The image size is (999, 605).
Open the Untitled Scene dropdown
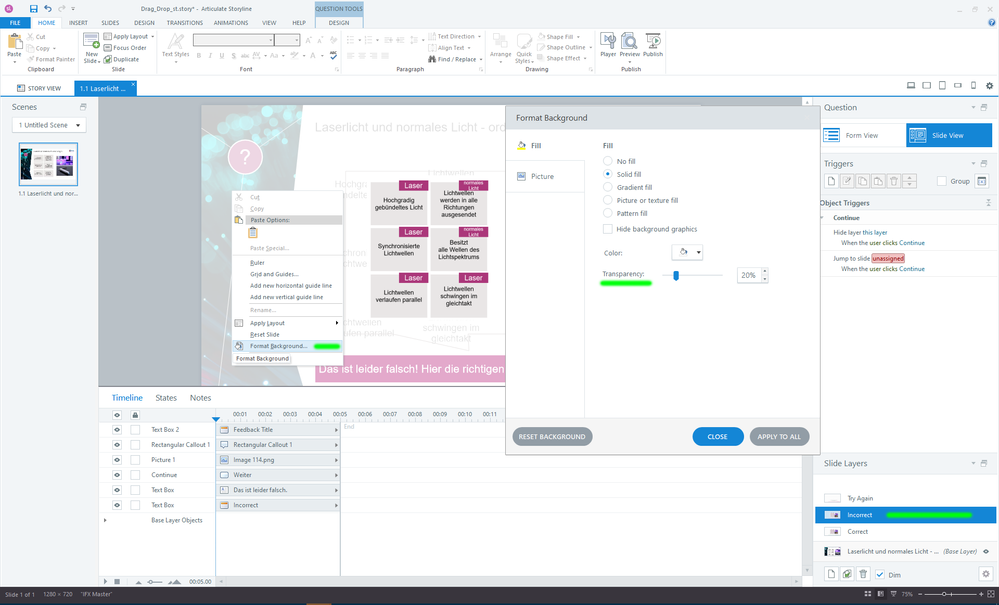(x=49, y=125)
